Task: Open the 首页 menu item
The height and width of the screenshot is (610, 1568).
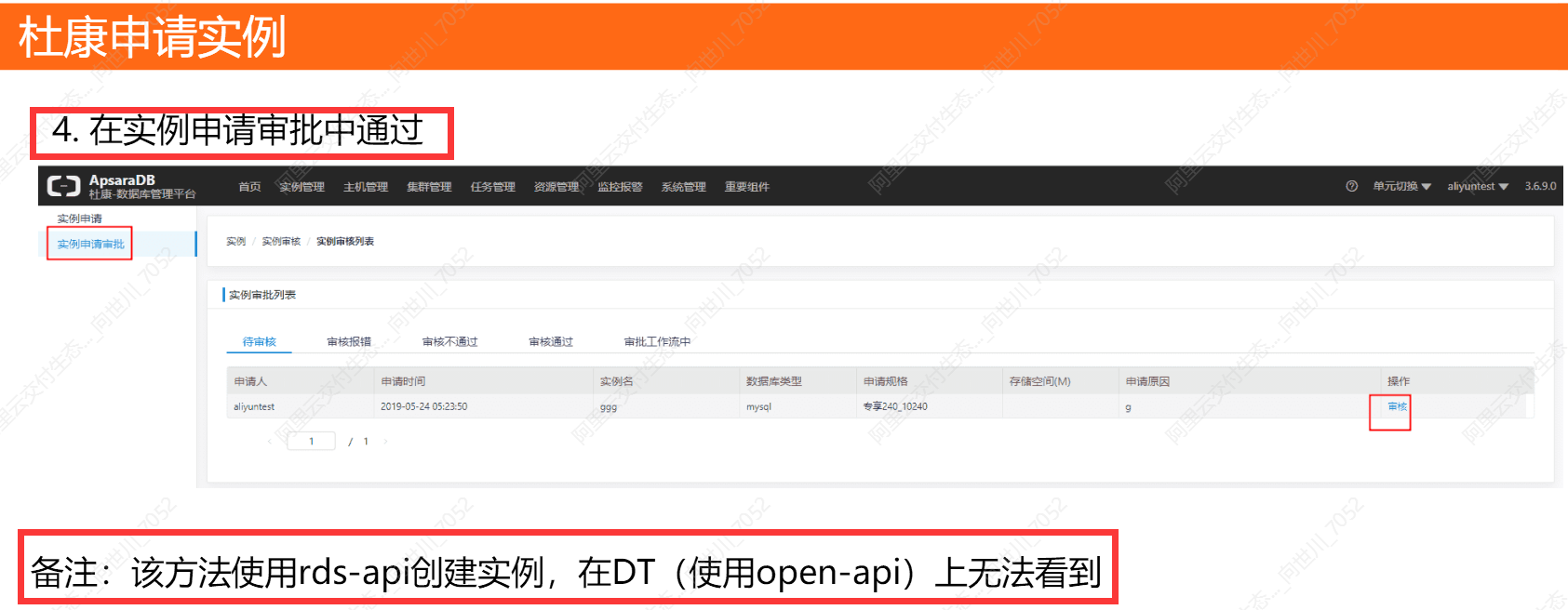Action: click(249, 187)
